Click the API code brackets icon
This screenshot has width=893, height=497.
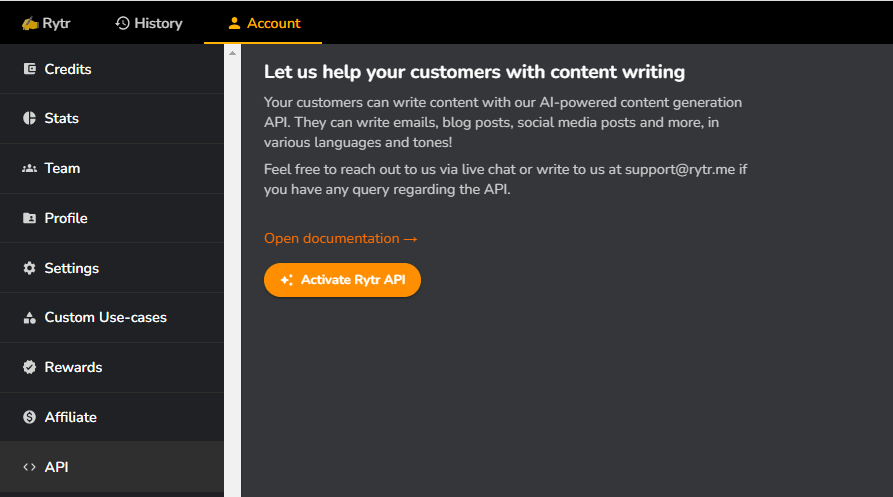(x=29, y=467)
